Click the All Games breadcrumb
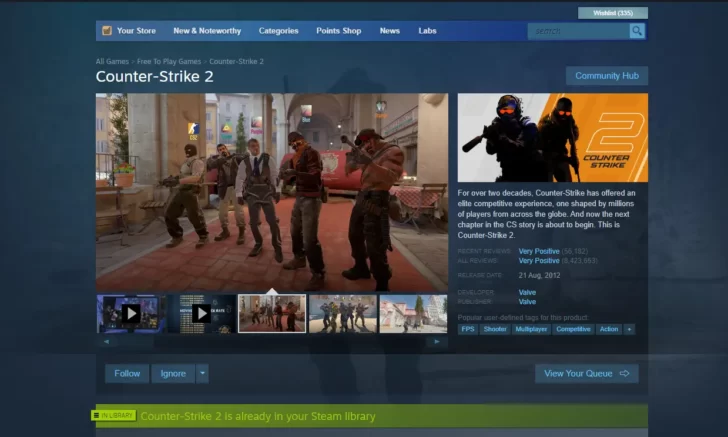Image resolution: width=728 pixels, height=437 pixels. pos(112,61)
